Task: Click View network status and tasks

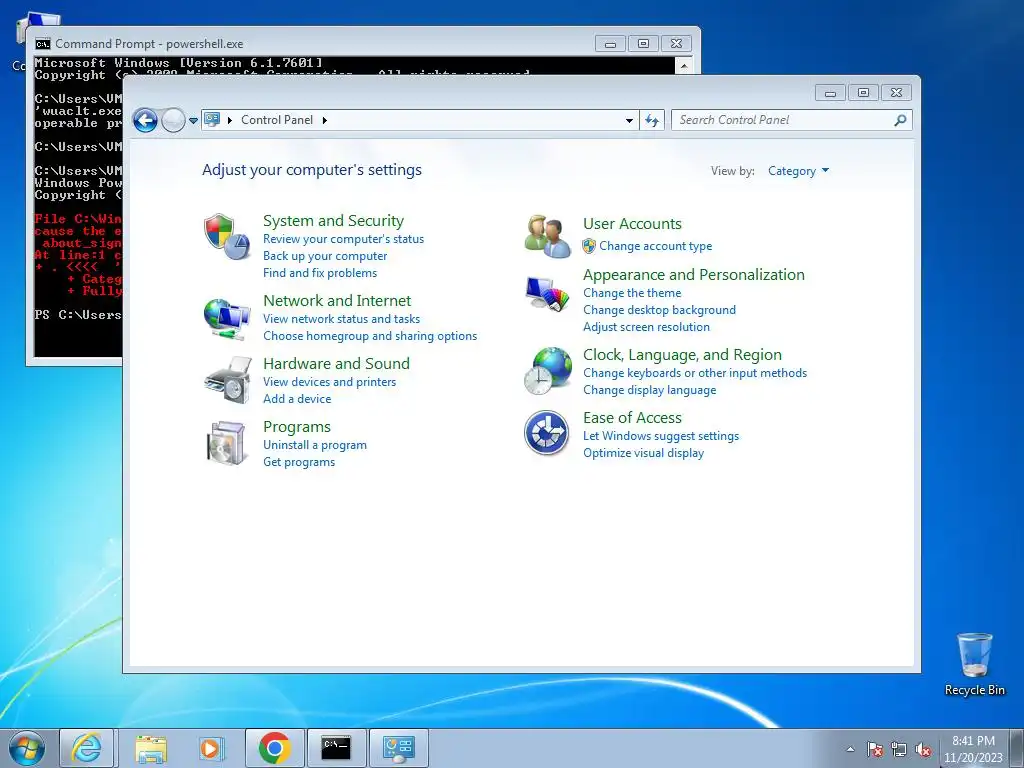Action: coord(342,319)
